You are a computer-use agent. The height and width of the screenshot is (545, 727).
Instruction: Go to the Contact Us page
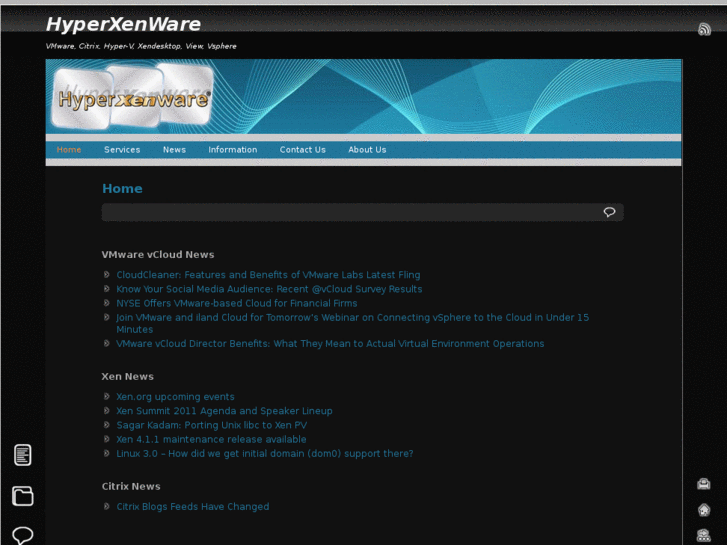click(303, 150)
